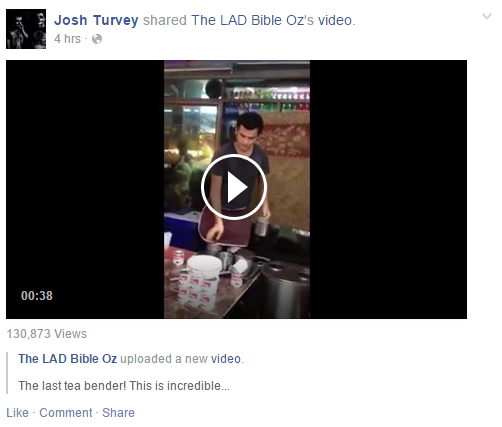The width and height of the screenshot is (502, 427).
Task: Follow the 'video' link in post header
Action: 335,20
